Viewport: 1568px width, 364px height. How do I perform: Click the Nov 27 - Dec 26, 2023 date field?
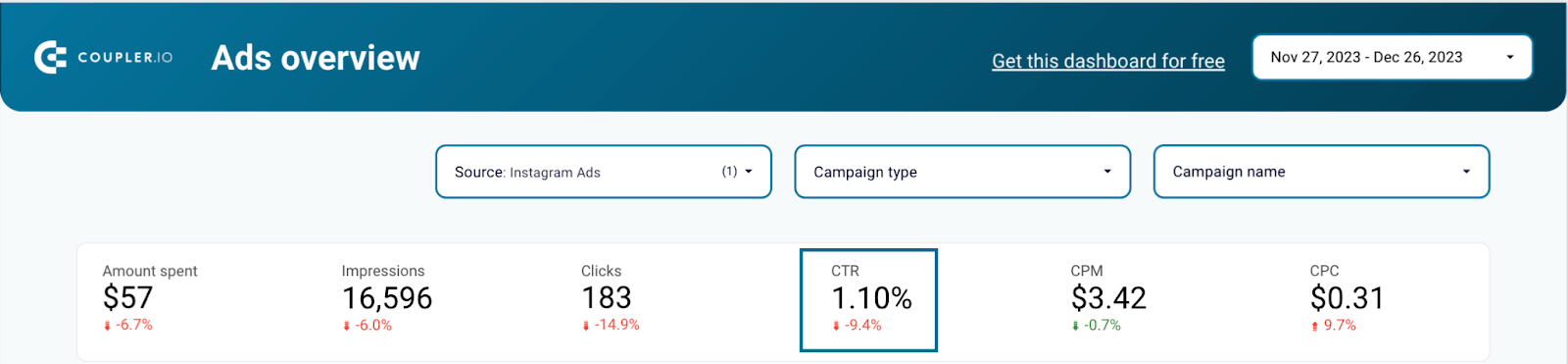1392,58
